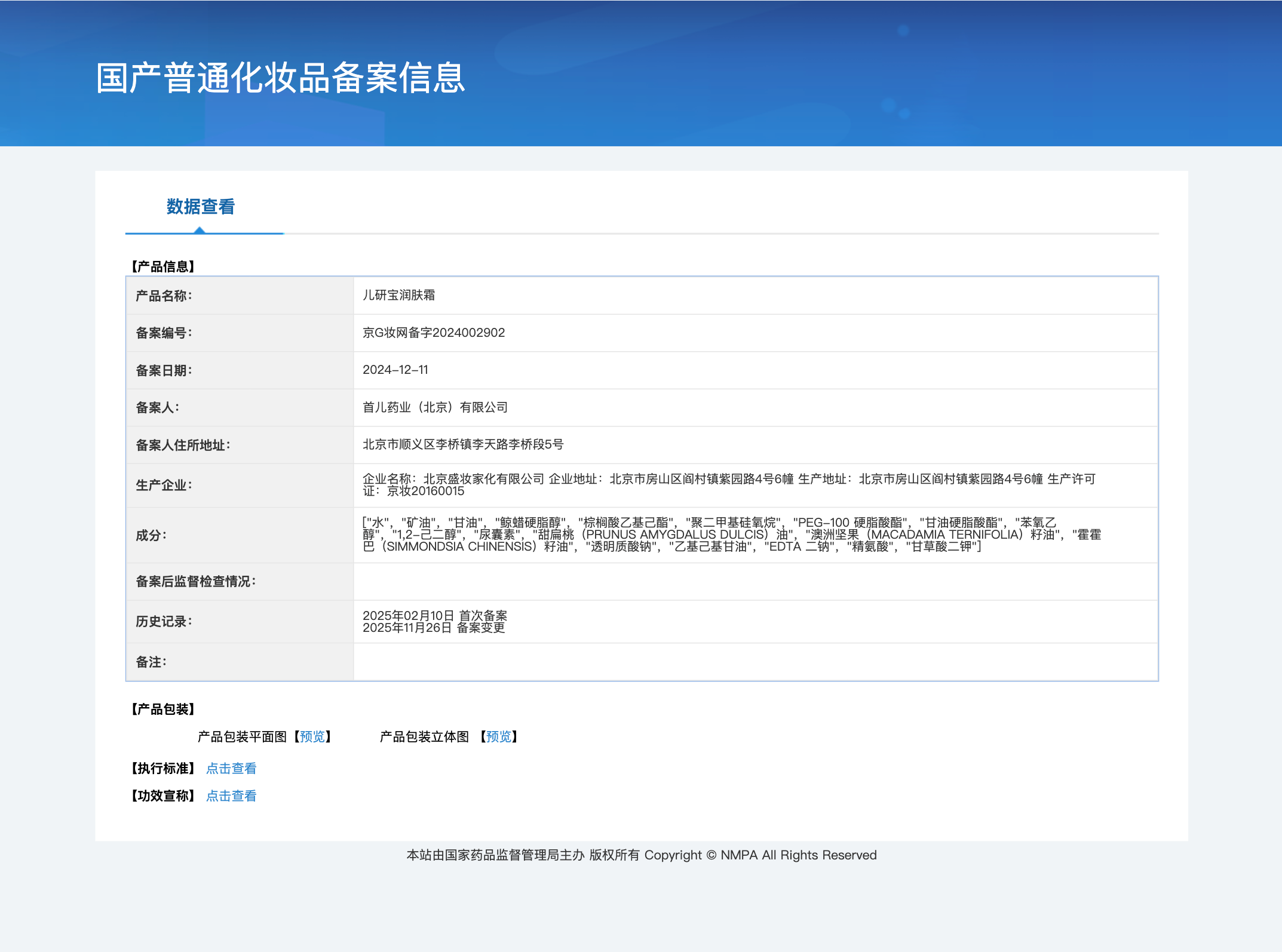Click history entry 2025年11月26日 备案变更
Image resolution: width=1282 pixels, height=952 pixels.
coord(434,628)
